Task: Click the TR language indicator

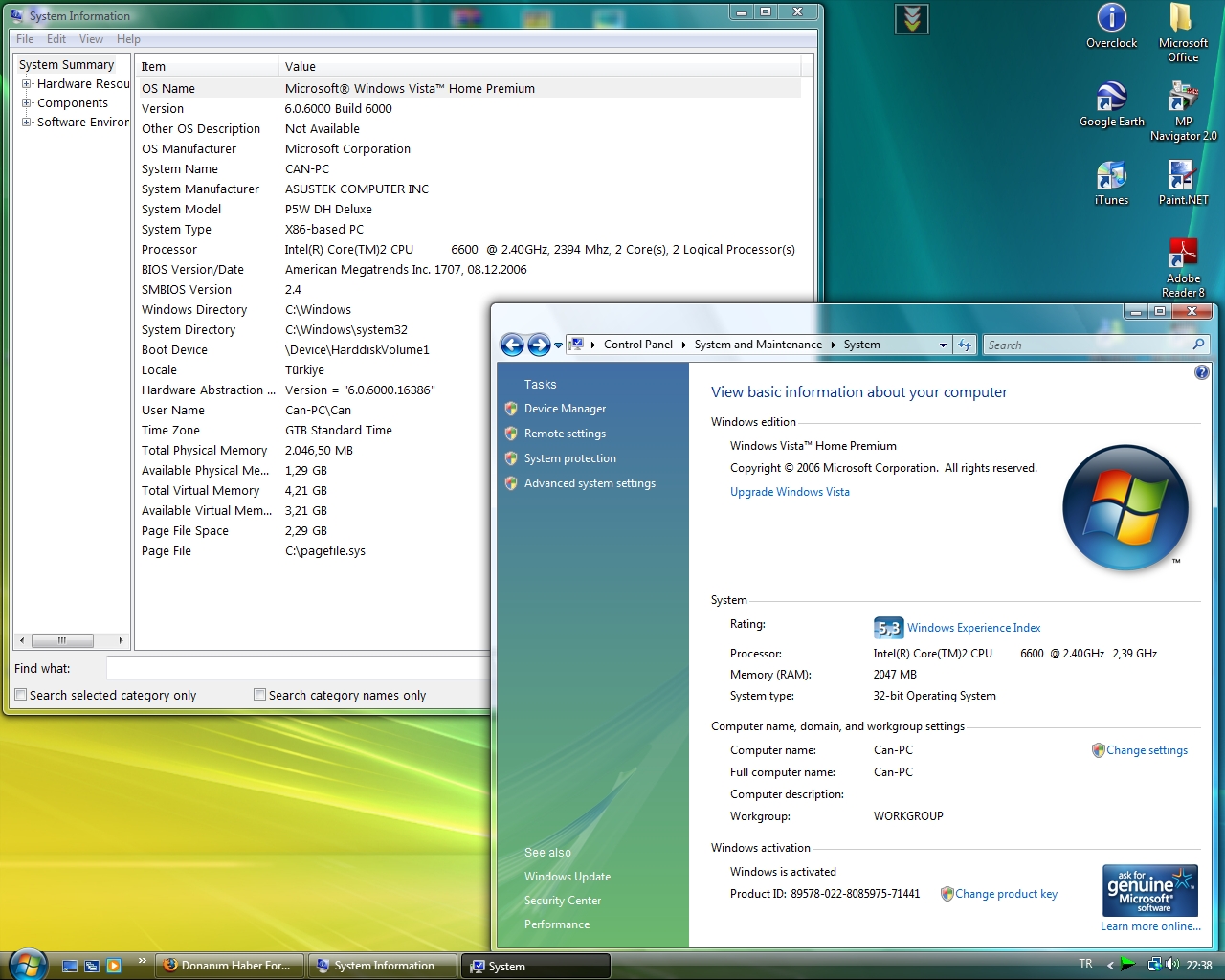Action: point(1085,964)
